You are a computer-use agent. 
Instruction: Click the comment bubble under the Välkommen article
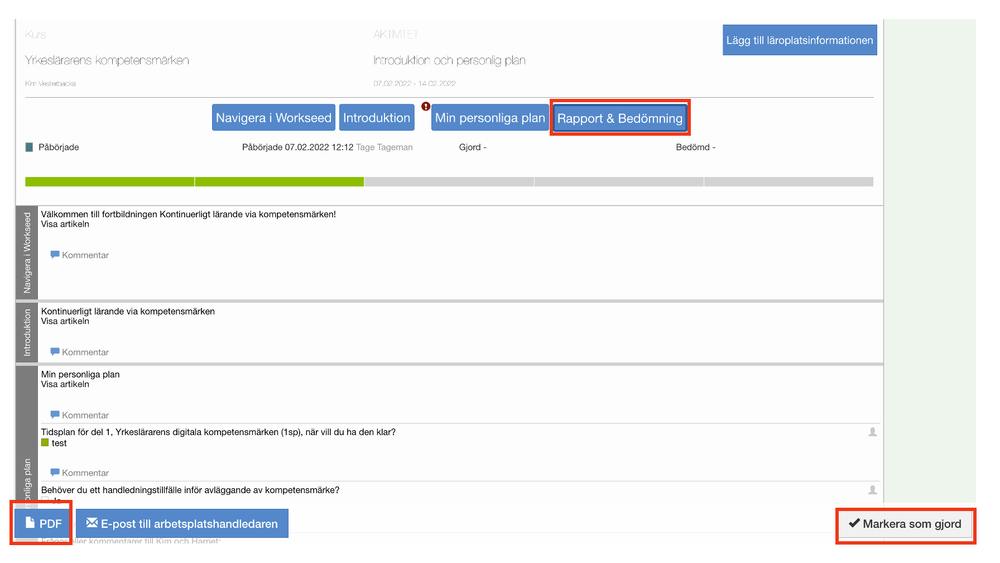point(55,255)
